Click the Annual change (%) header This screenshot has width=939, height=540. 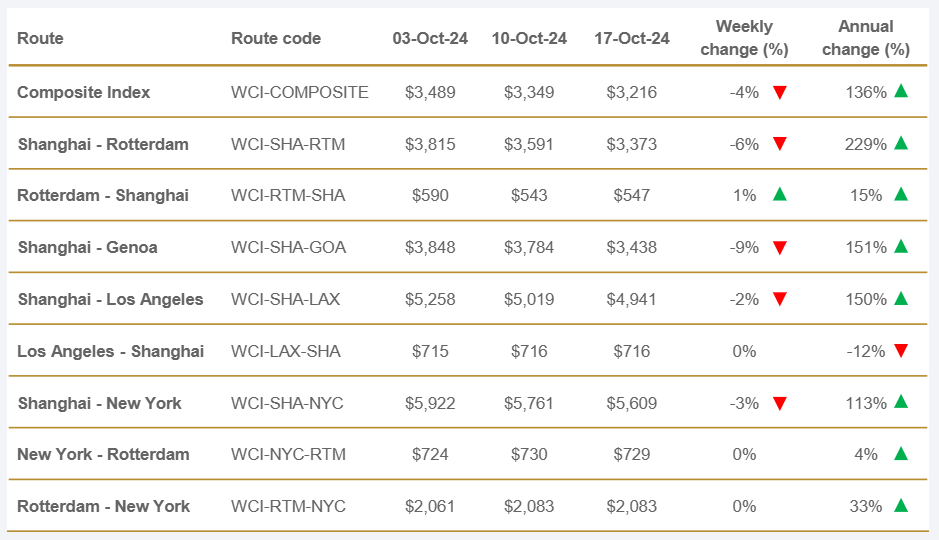(865, 38)
